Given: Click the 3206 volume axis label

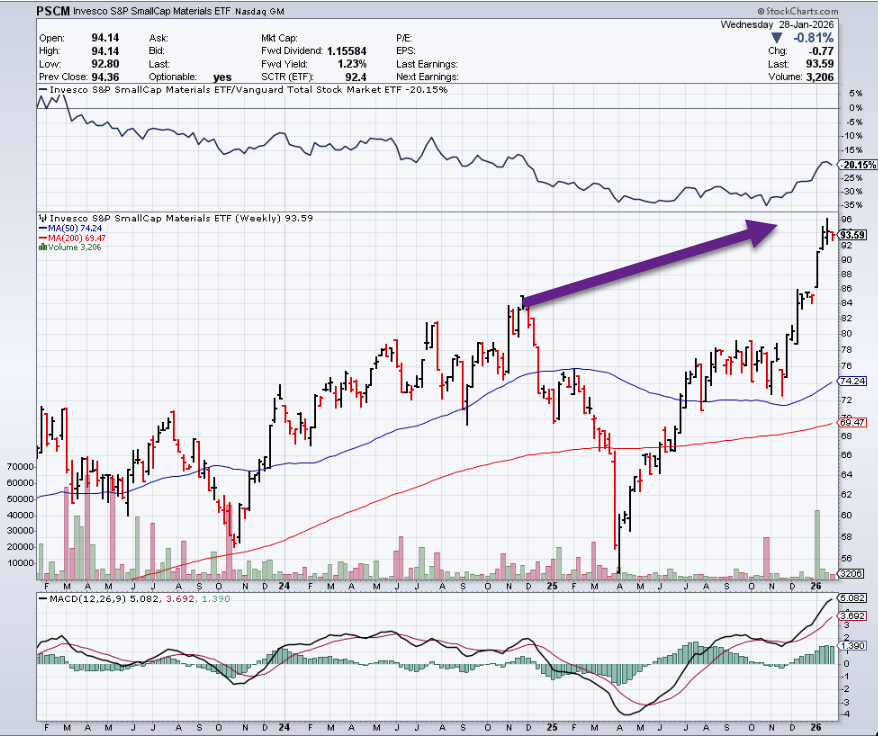Looking at the screenshot, I should (851, 574).
